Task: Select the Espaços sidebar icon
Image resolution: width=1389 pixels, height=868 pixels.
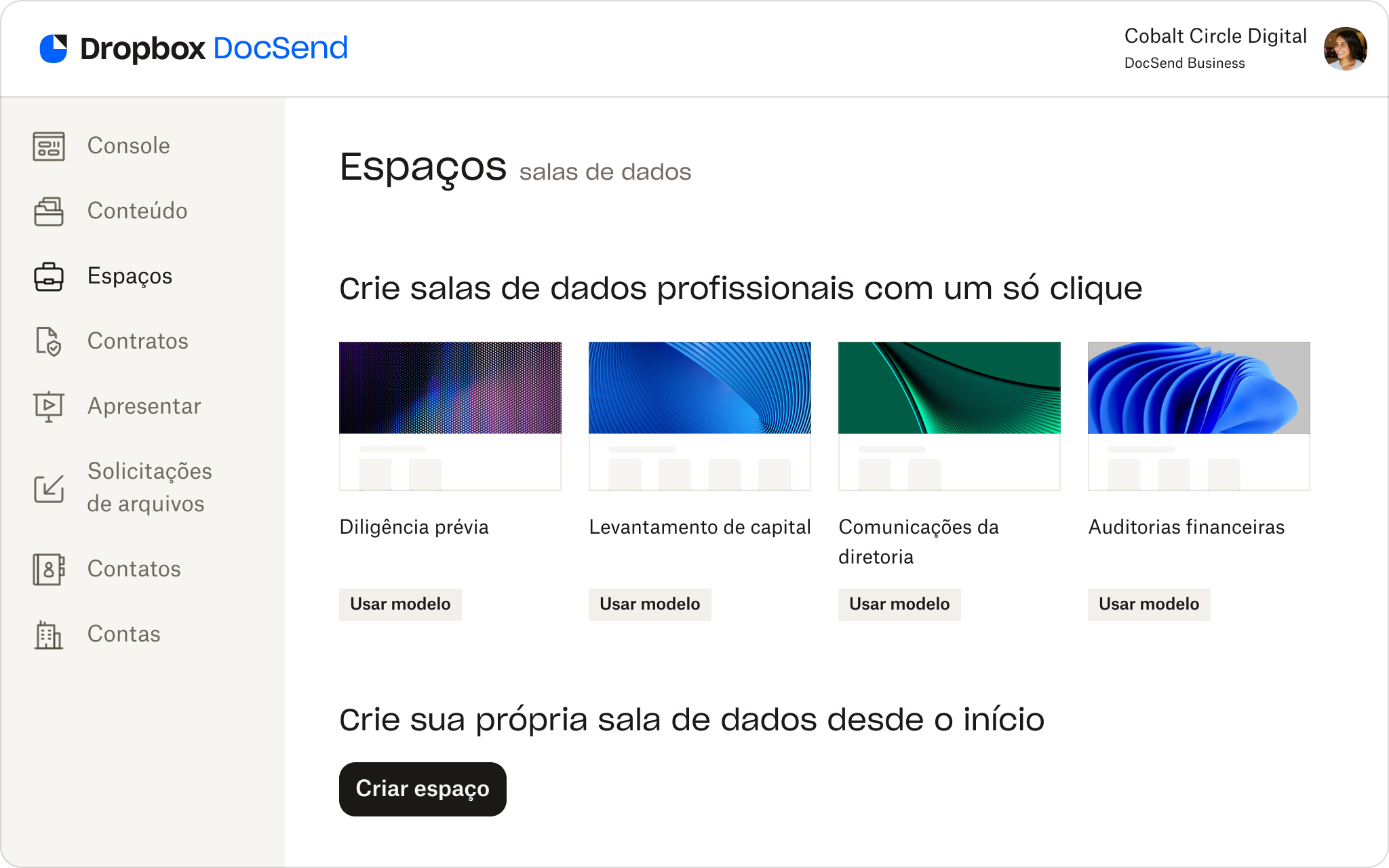Action: [49, 276]
